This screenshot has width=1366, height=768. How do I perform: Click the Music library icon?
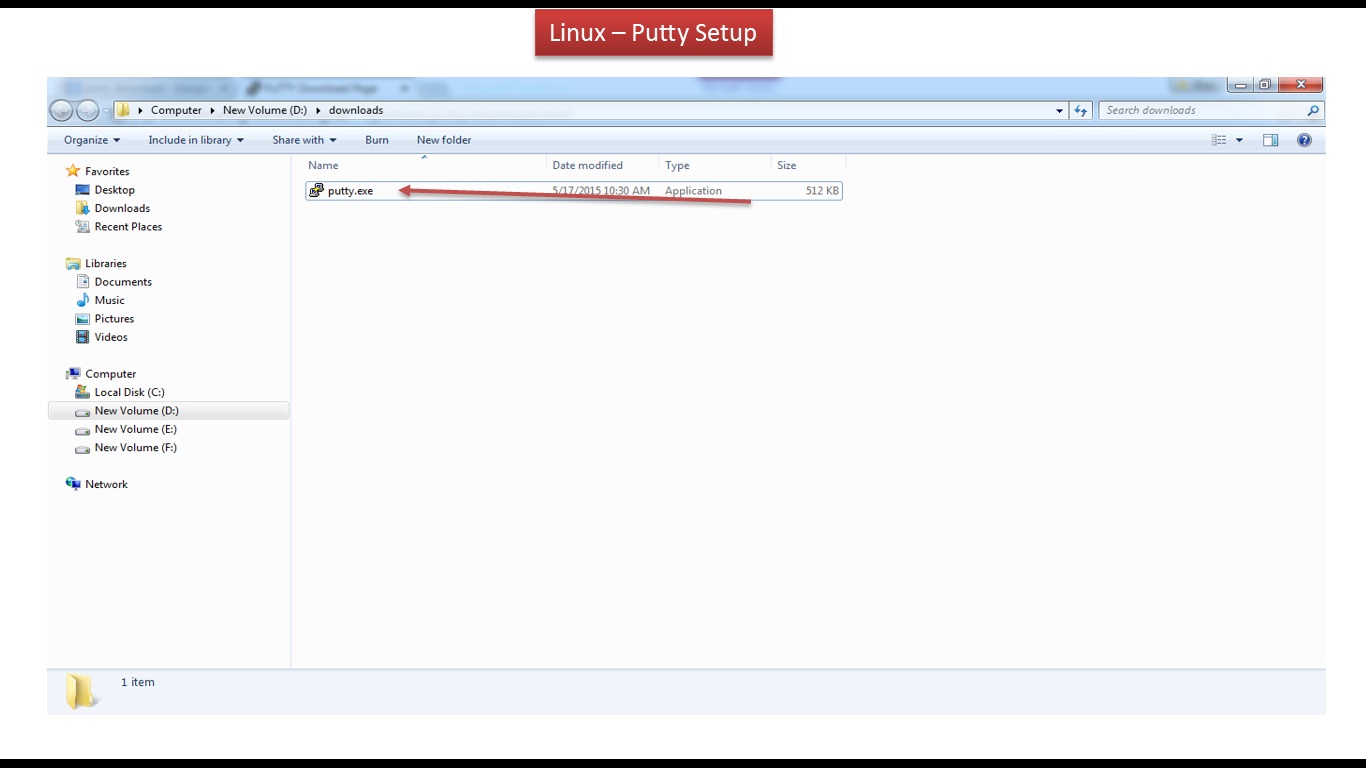(83, 300)
